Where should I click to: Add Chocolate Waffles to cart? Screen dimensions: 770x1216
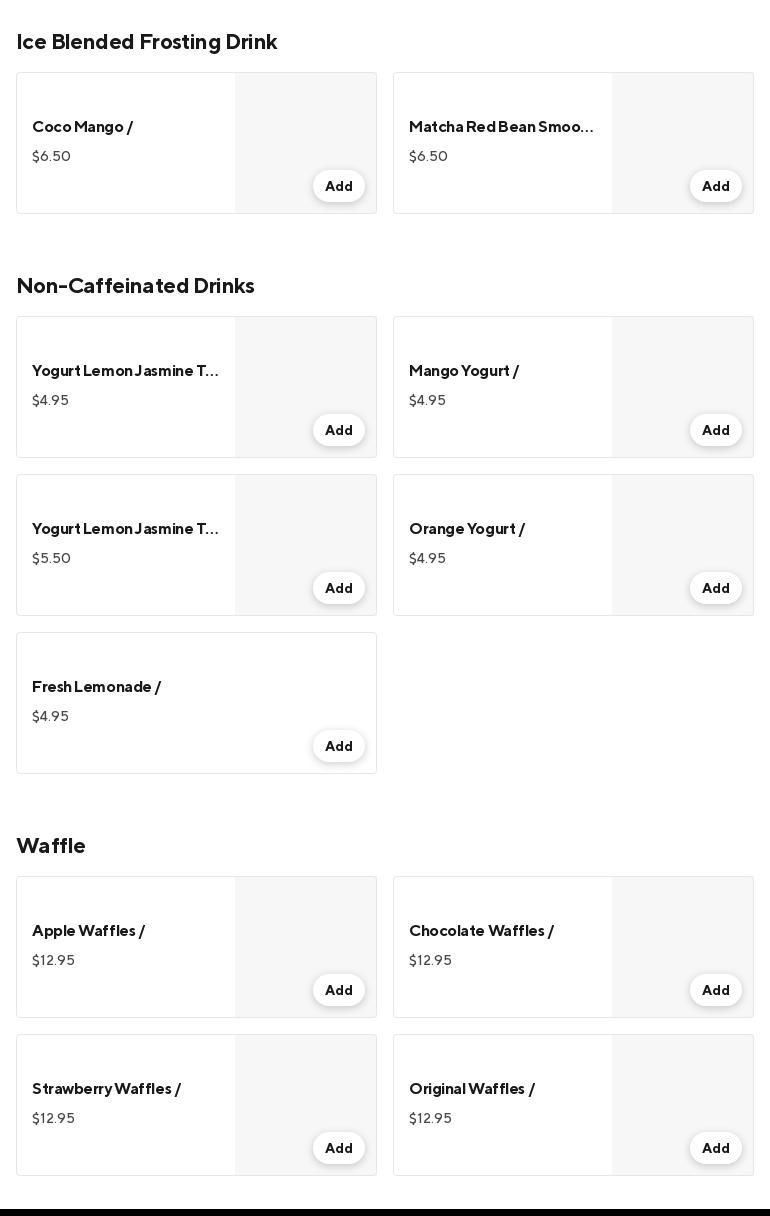[x=715, y=991]
